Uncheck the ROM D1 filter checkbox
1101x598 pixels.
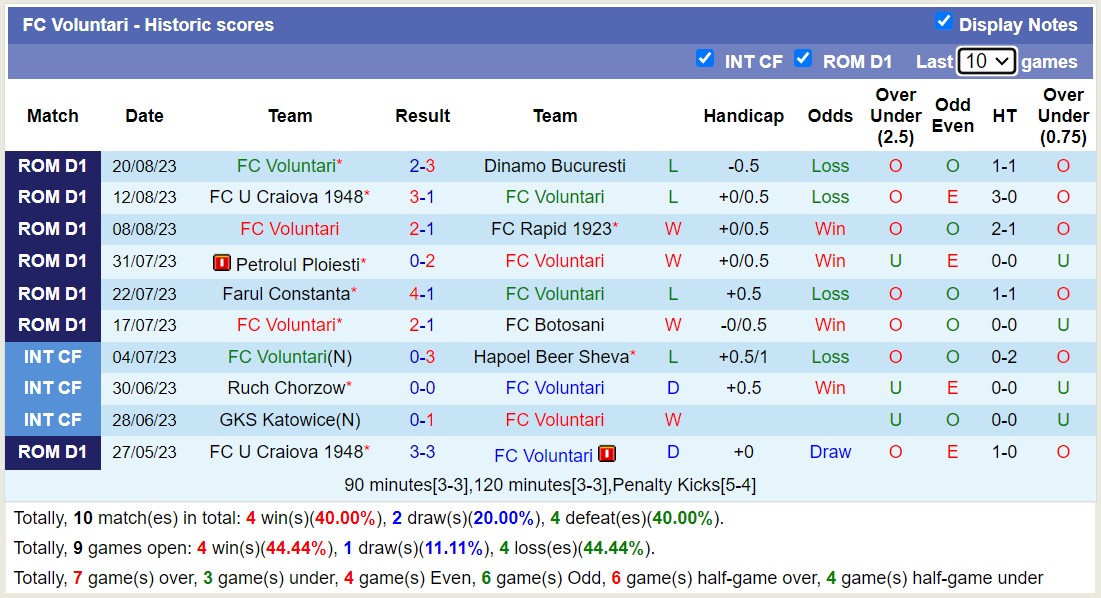[803, 58]
